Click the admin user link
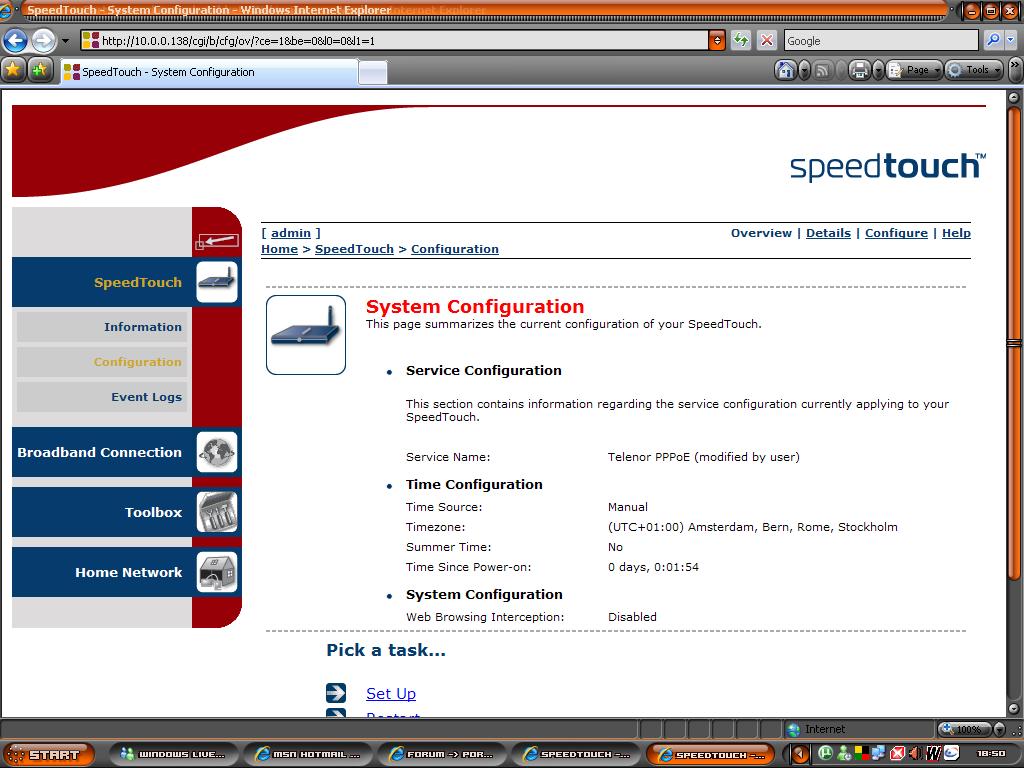The height and width of the screenshot is (768, 1024). pyautogui.click(x=291, y=233)
